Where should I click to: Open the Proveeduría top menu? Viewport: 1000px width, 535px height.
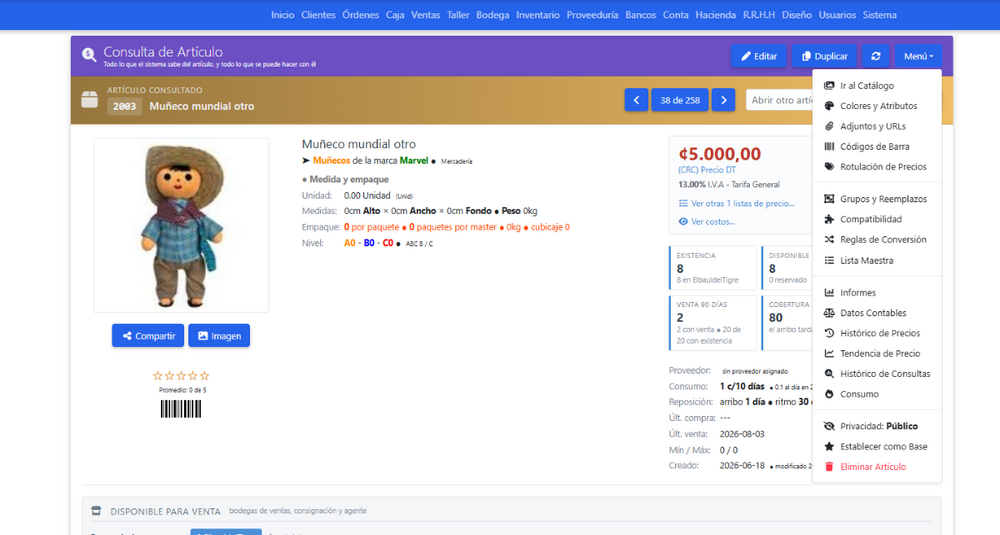coord(592,15)
